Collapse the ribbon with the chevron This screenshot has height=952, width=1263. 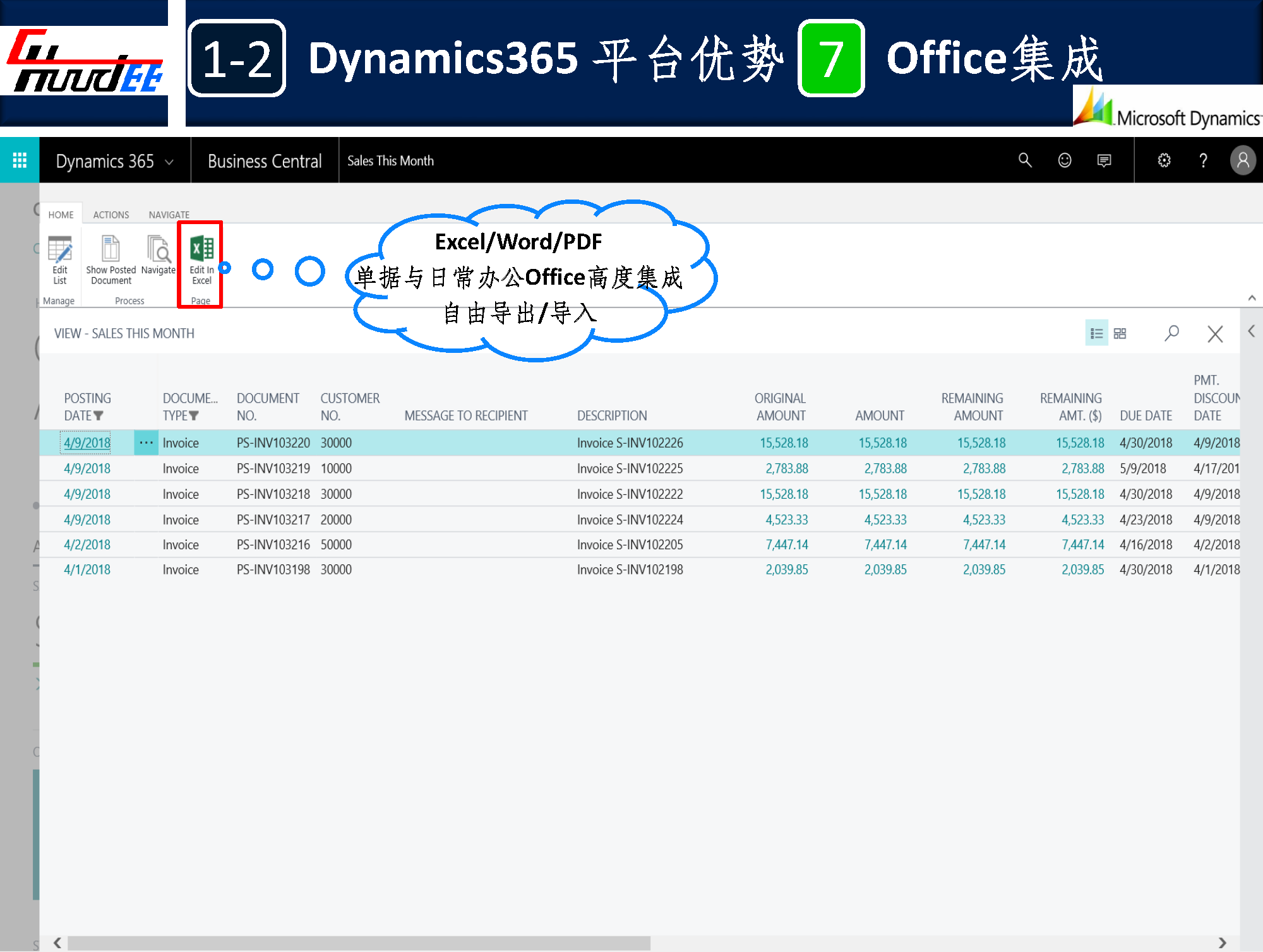pos(1252,298)
